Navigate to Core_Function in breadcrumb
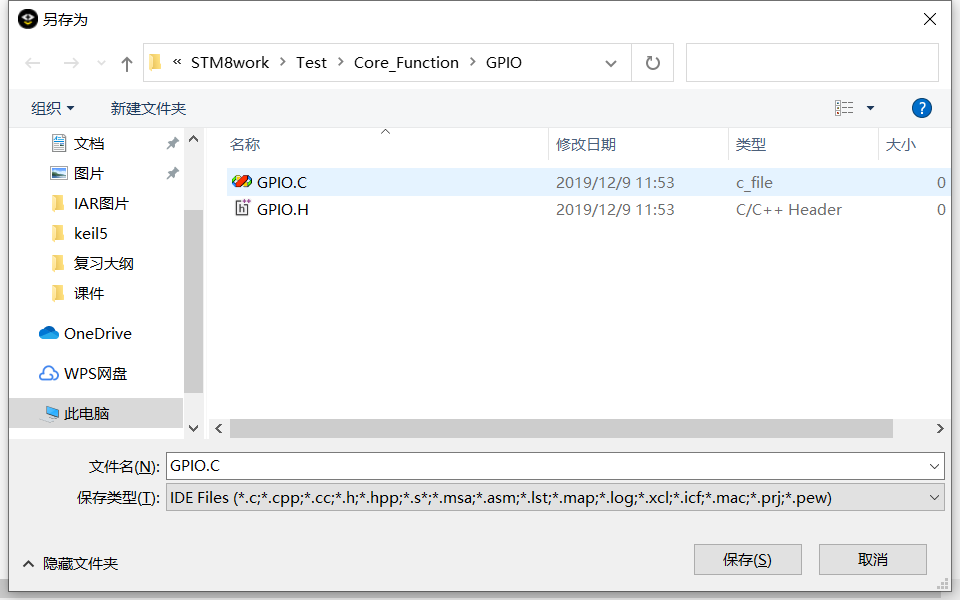960x600 pixels. tap(406, 62)
